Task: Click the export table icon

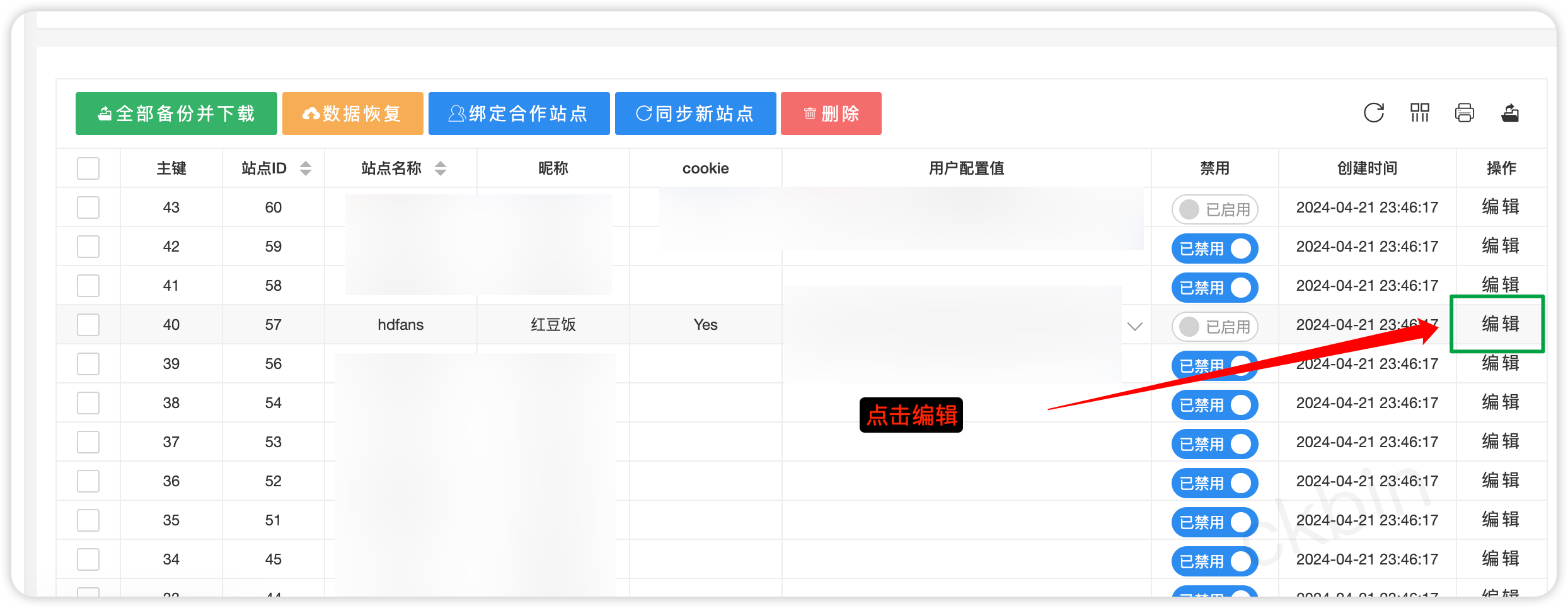Action: [1510, 113]
